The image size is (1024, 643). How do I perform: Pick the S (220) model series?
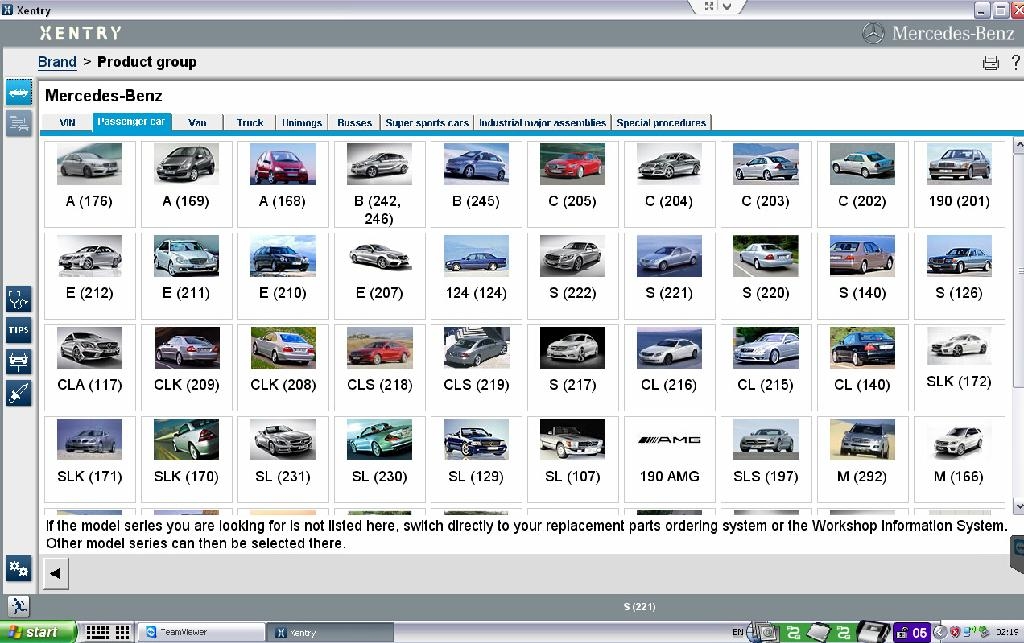pyautogui.click(x=766, y=276)
